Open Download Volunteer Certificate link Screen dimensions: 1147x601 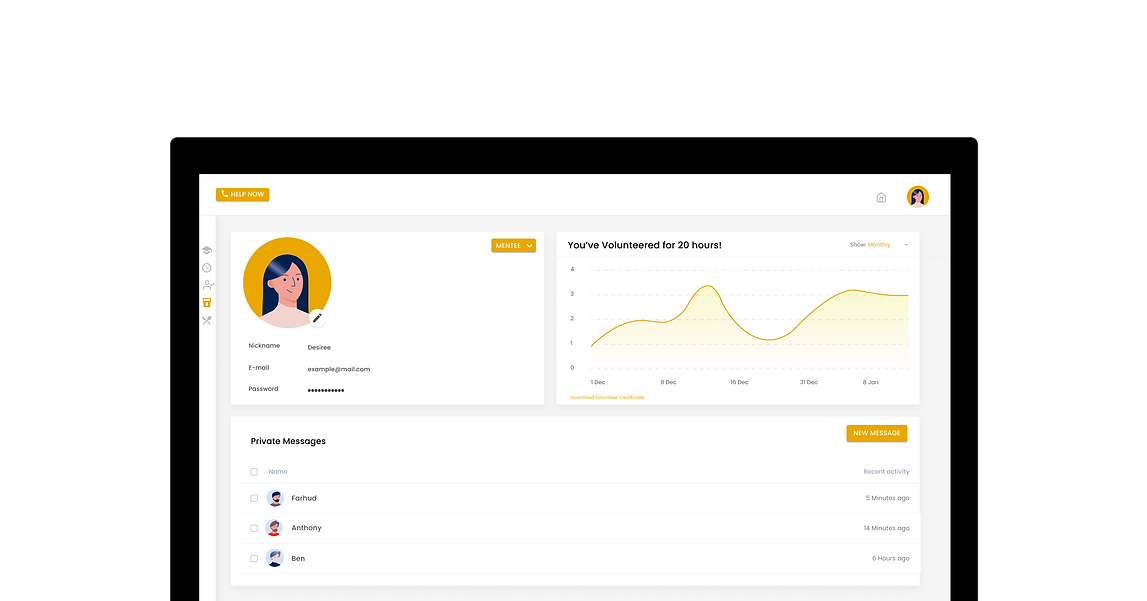point(607,398)
